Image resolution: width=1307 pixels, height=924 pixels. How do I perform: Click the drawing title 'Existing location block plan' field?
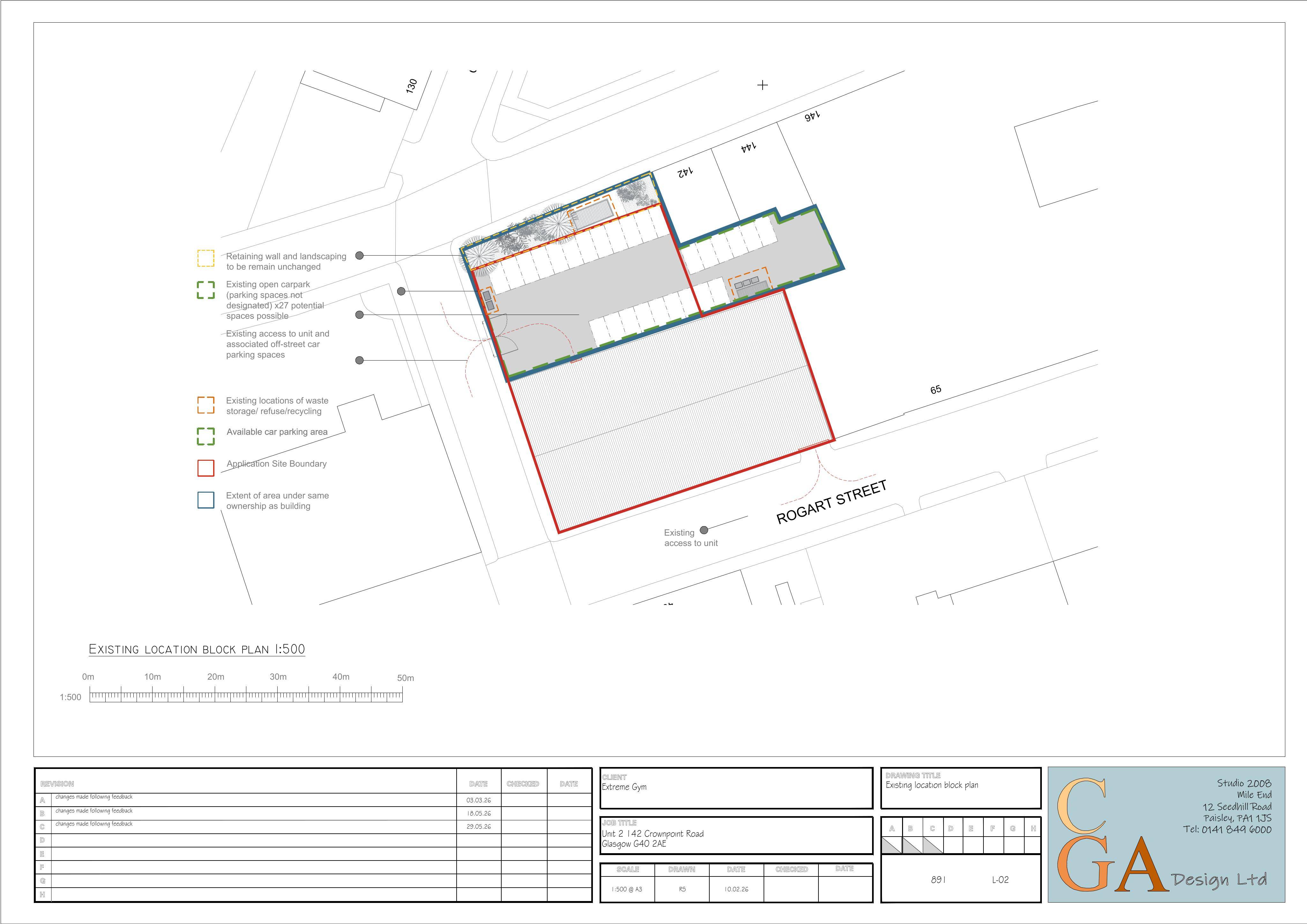click(x=960, y=788)
